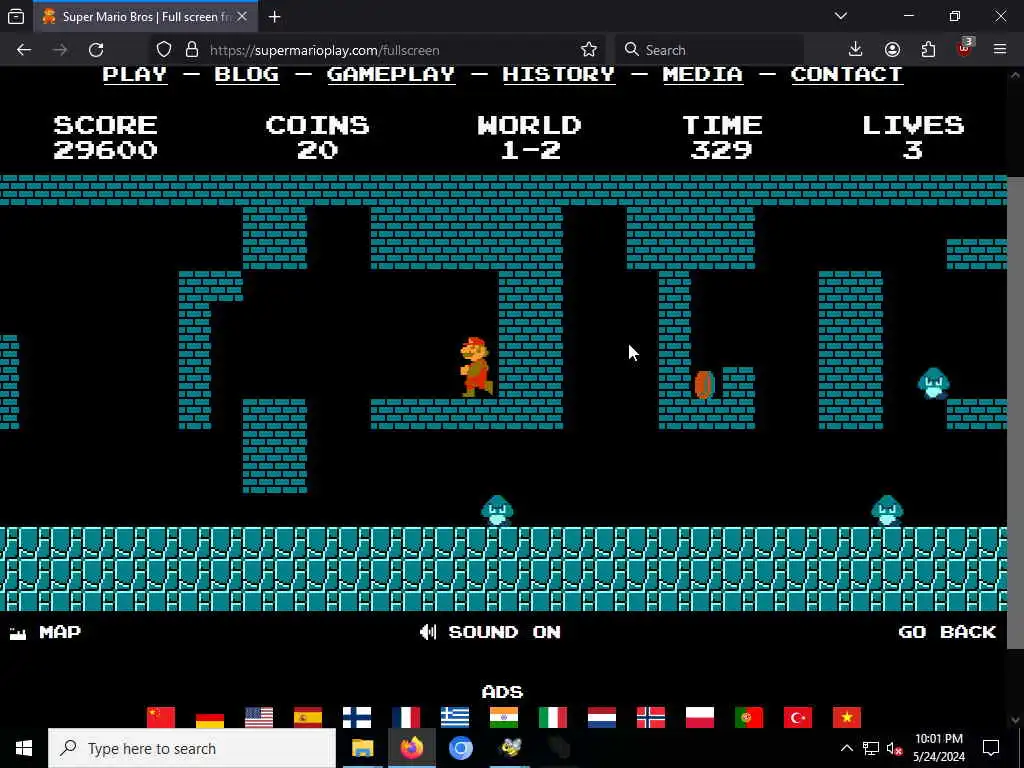Select the Italy flag language
This screenshot has height=768, width=1024.
coord(552,717)
